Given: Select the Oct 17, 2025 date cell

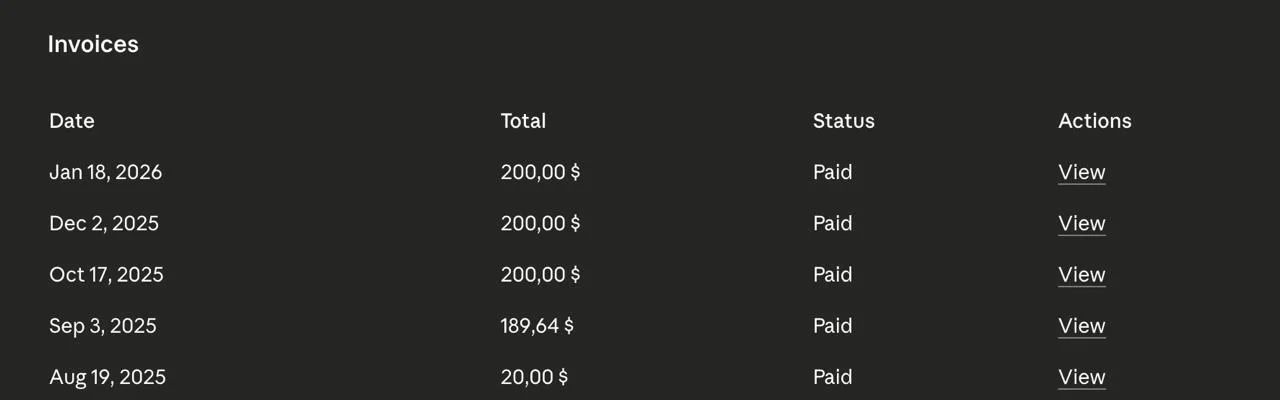Looking at the screenshot, I should coord(106,274).
